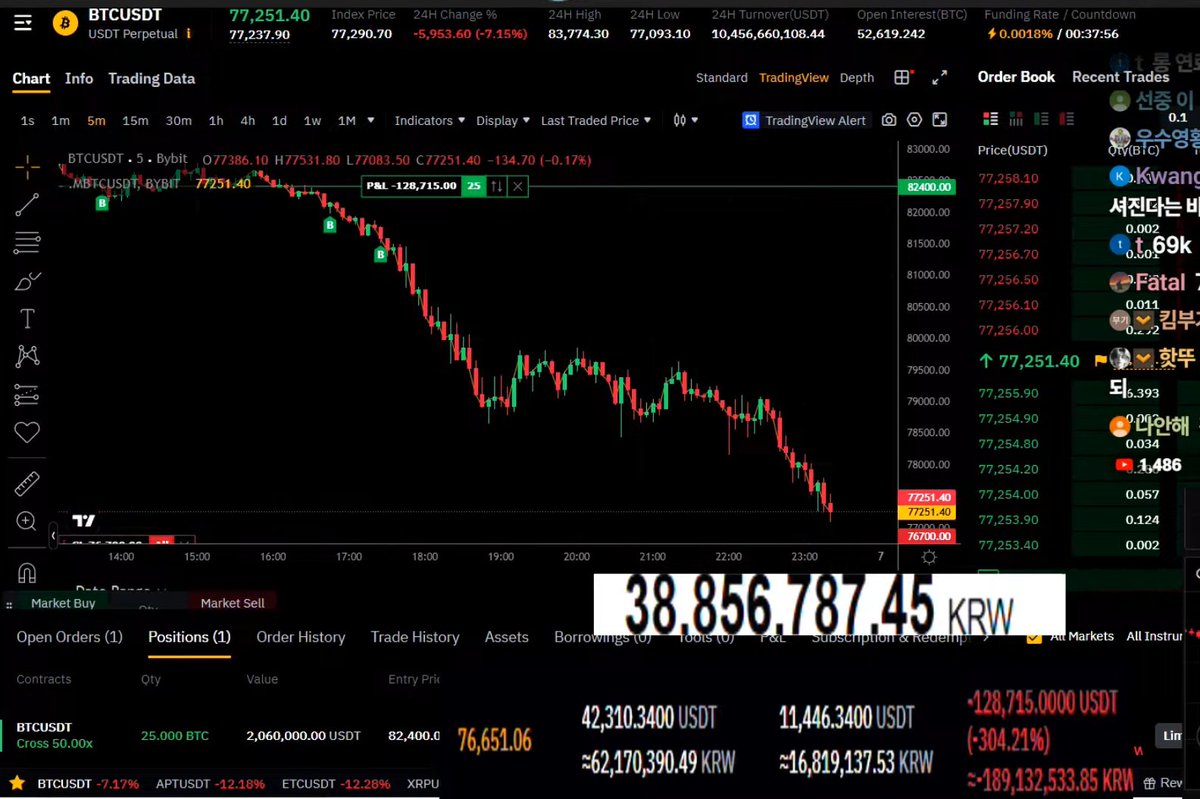Select the chart patterns tool
Viewport: 1200px width, 799px height.
point(27,356)
